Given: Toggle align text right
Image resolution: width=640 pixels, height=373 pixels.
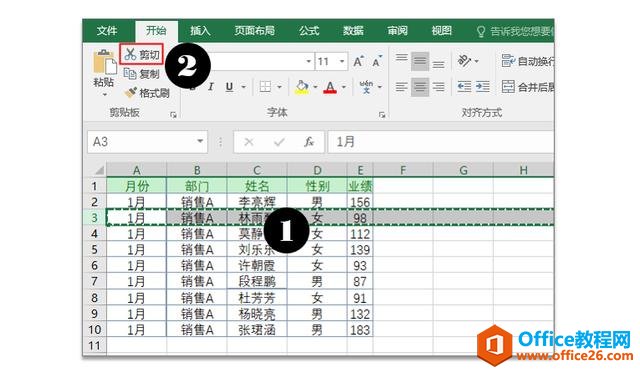Looking at the screenshot, I should click(x=438, y=87).
